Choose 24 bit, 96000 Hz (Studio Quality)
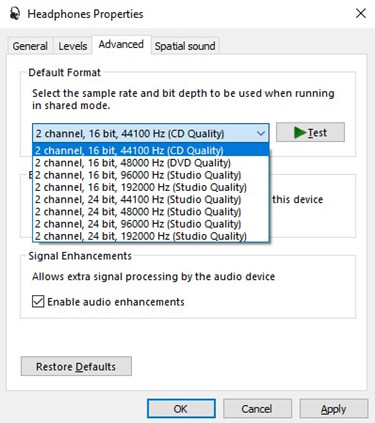The width and height of the screenshot is (375, 423). [x=151, y=224]
